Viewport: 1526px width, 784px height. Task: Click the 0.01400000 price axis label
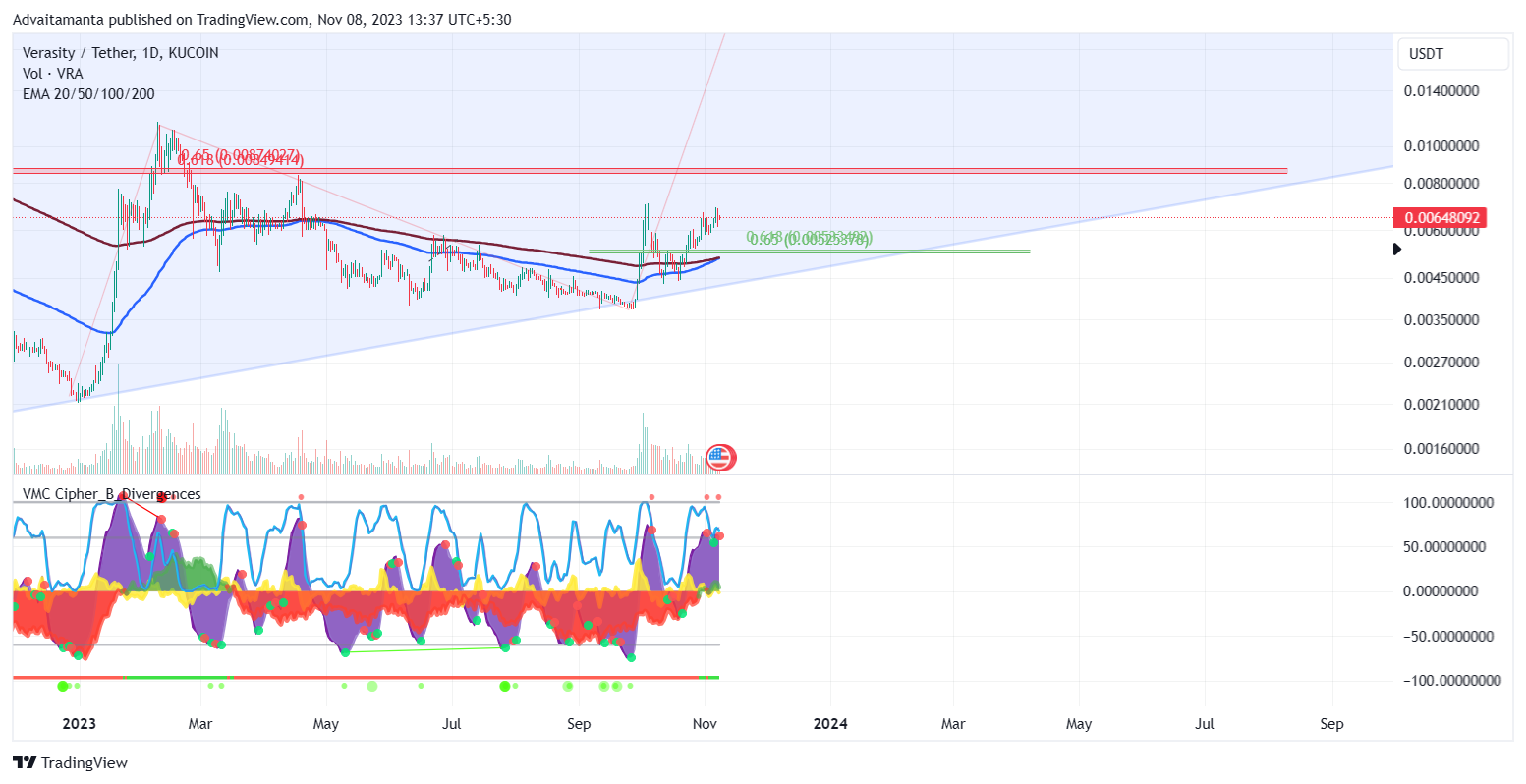[x=1440, y=91]
